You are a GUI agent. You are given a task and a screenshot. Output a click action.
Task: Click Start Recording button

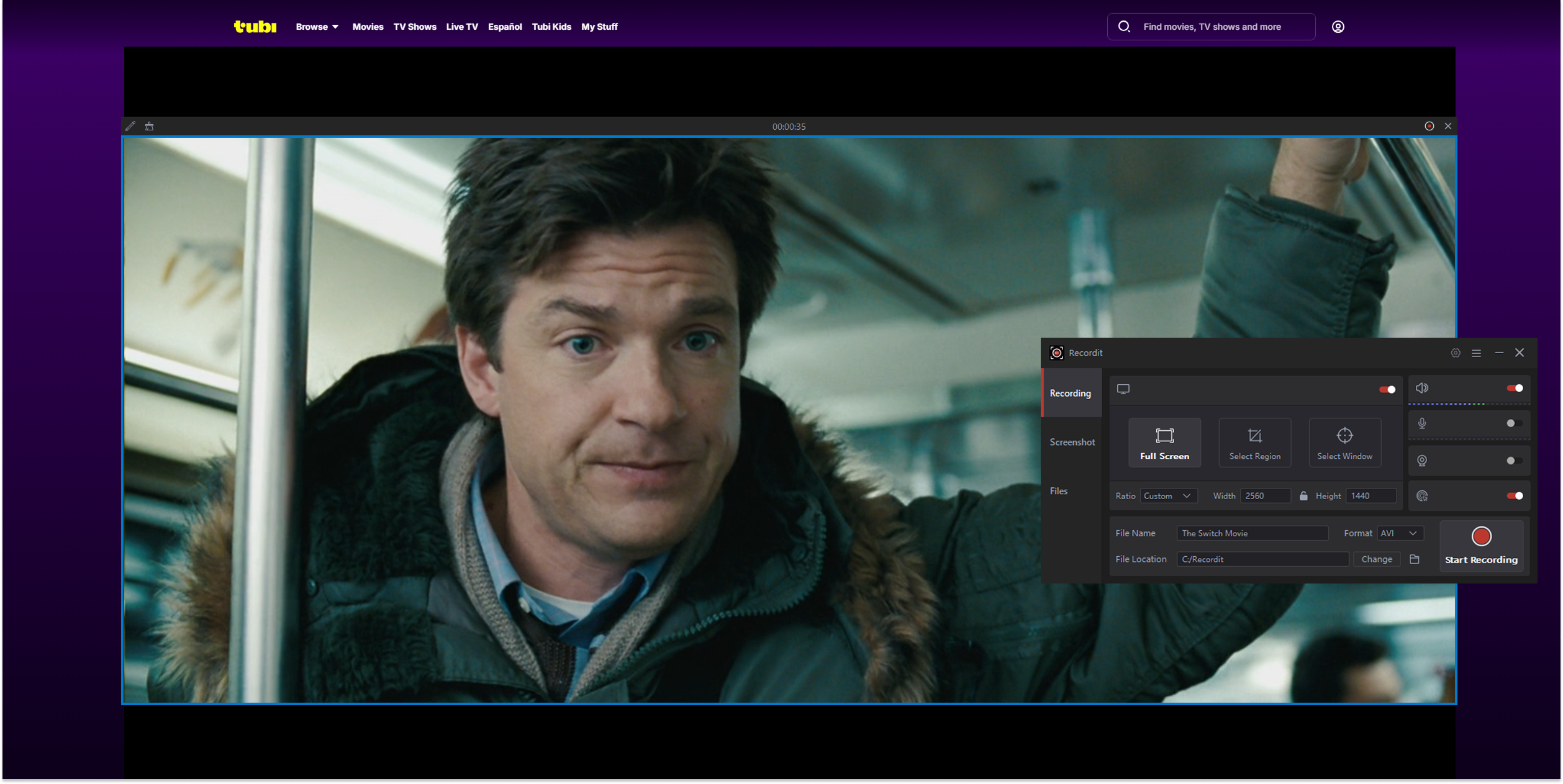click(x=1481, y=546)
